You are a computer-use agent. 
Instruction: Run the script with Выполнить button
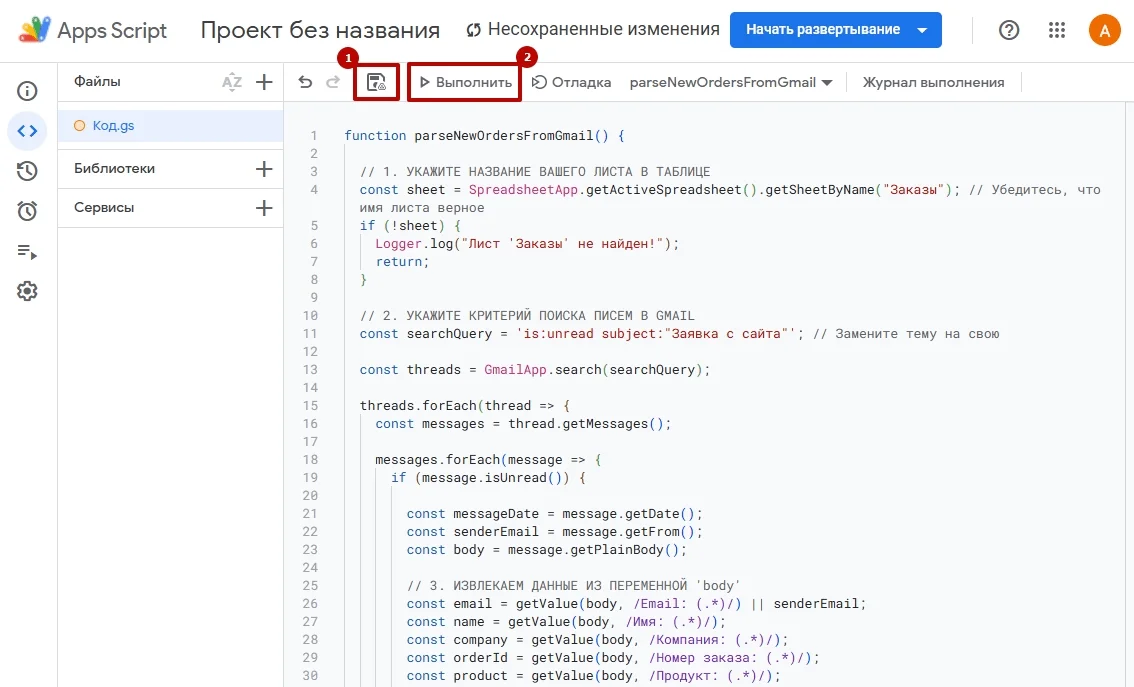point(465,82)
